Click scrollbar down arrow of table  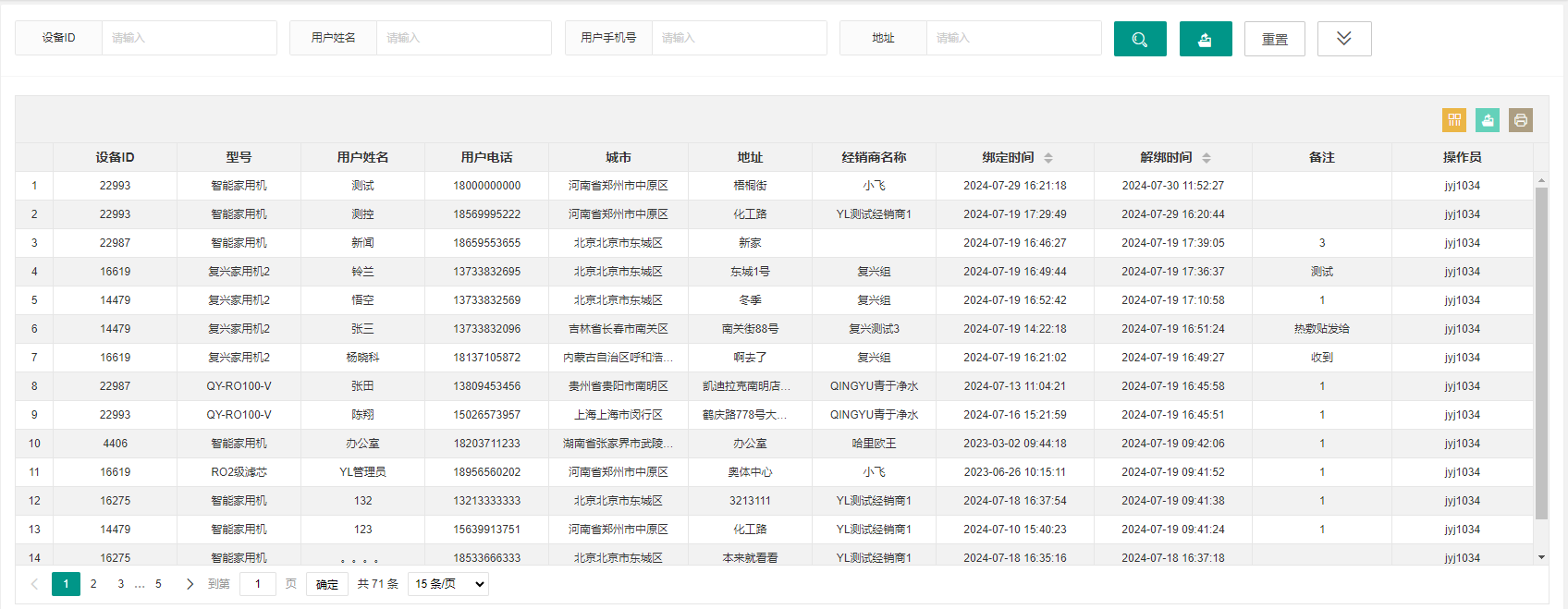tap(1541, 557)
